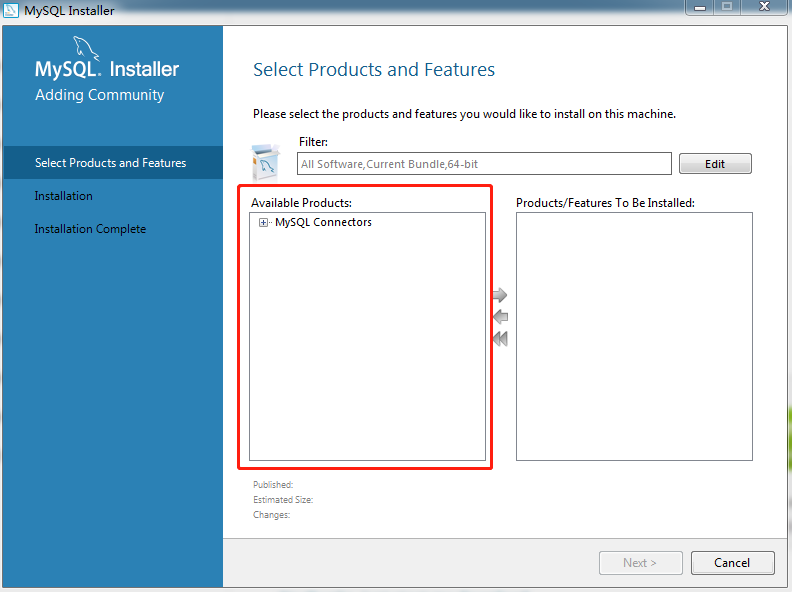The image size is (792, 592).
Task: Click the Next button
Action: click(640, 563)
